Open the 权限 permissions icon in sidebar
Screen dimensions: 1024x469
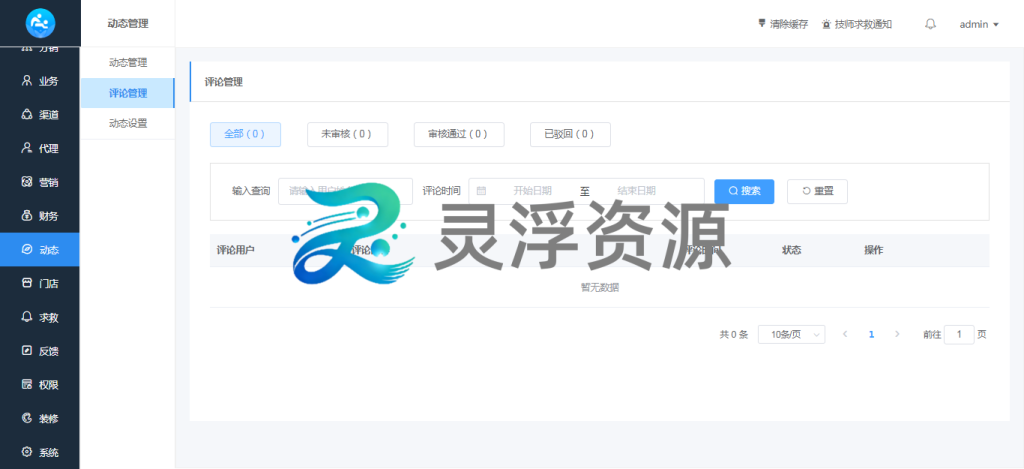click(x=27, y=384)
